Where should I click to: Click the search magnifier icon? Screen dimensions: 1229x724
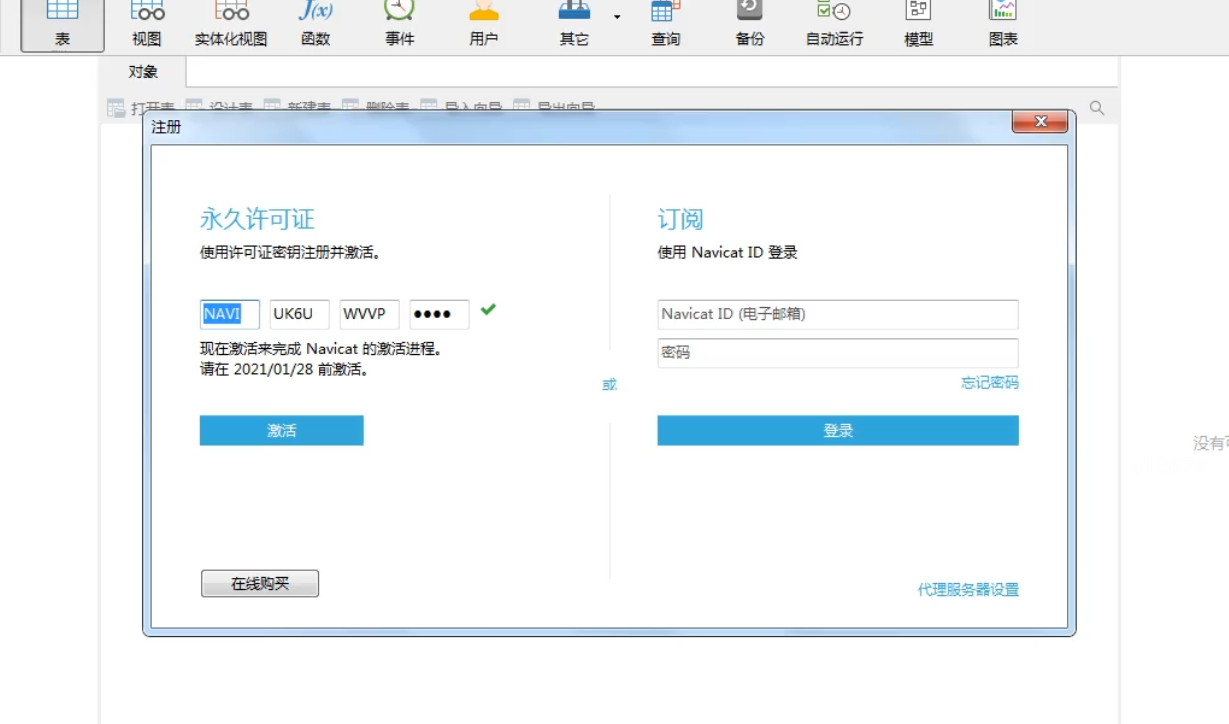coord(1097,108)
